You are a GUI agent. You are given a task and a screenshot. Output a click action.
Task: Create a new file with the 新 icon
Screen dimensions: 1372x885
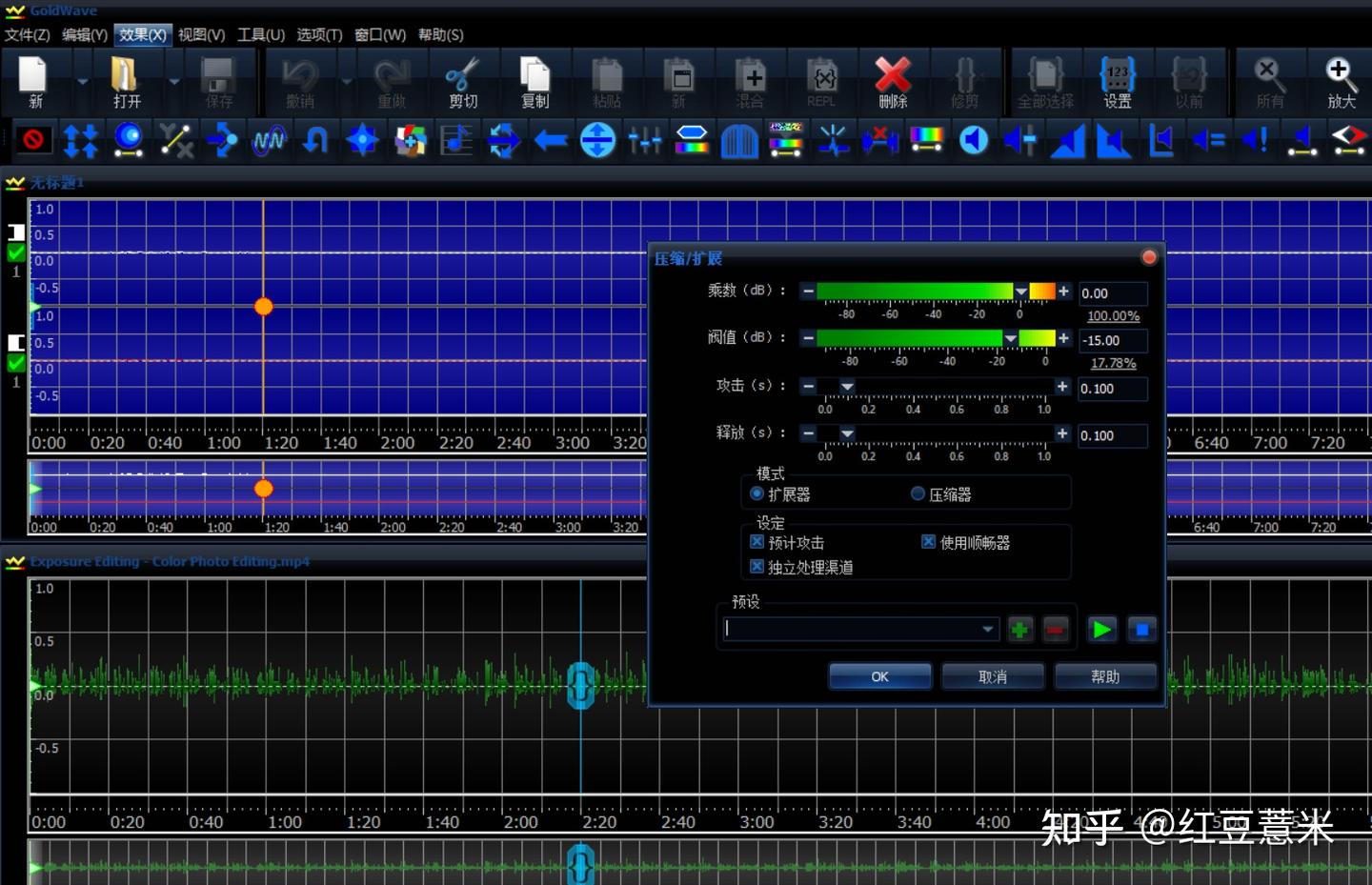34,81
